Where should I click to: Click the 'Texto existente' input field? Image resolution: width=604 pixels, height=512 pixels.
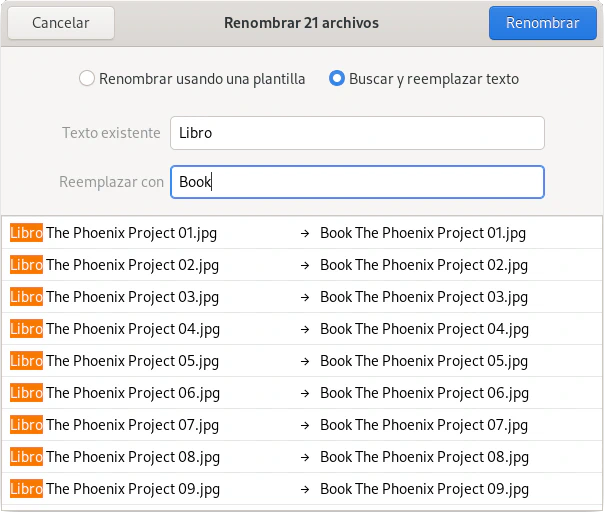tap(357, 133)
